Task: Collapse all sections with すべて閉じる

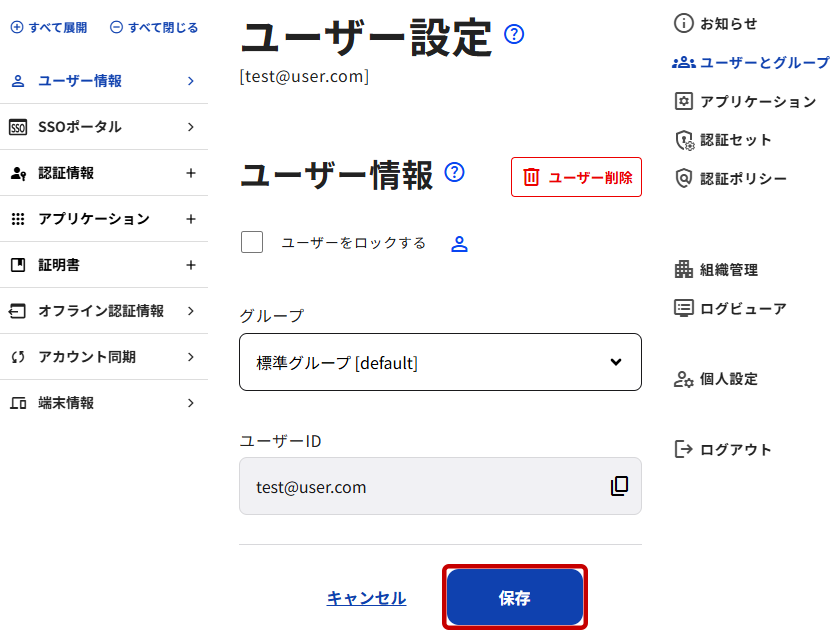Action: (154, 28)
